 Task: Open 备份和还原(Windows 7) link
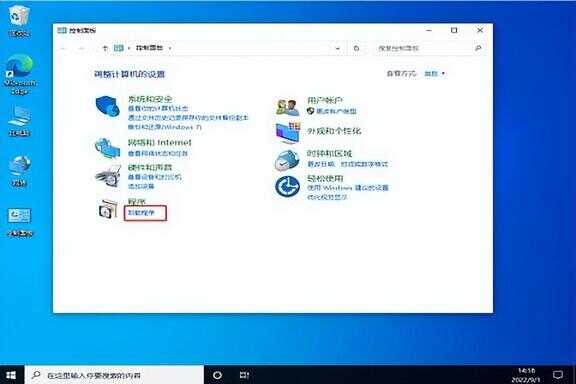pos(165,127)
